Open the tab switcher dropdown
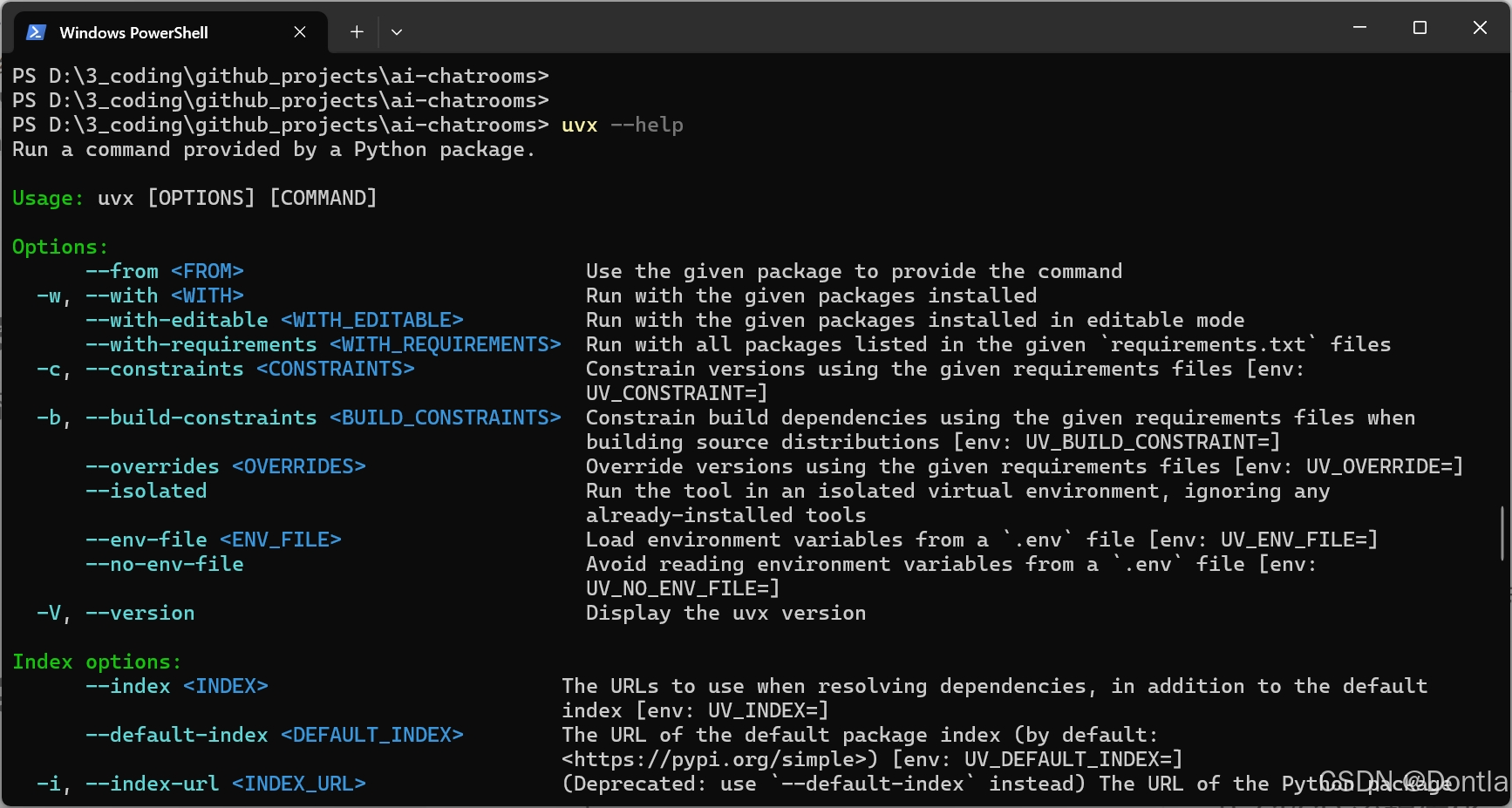 397,31
